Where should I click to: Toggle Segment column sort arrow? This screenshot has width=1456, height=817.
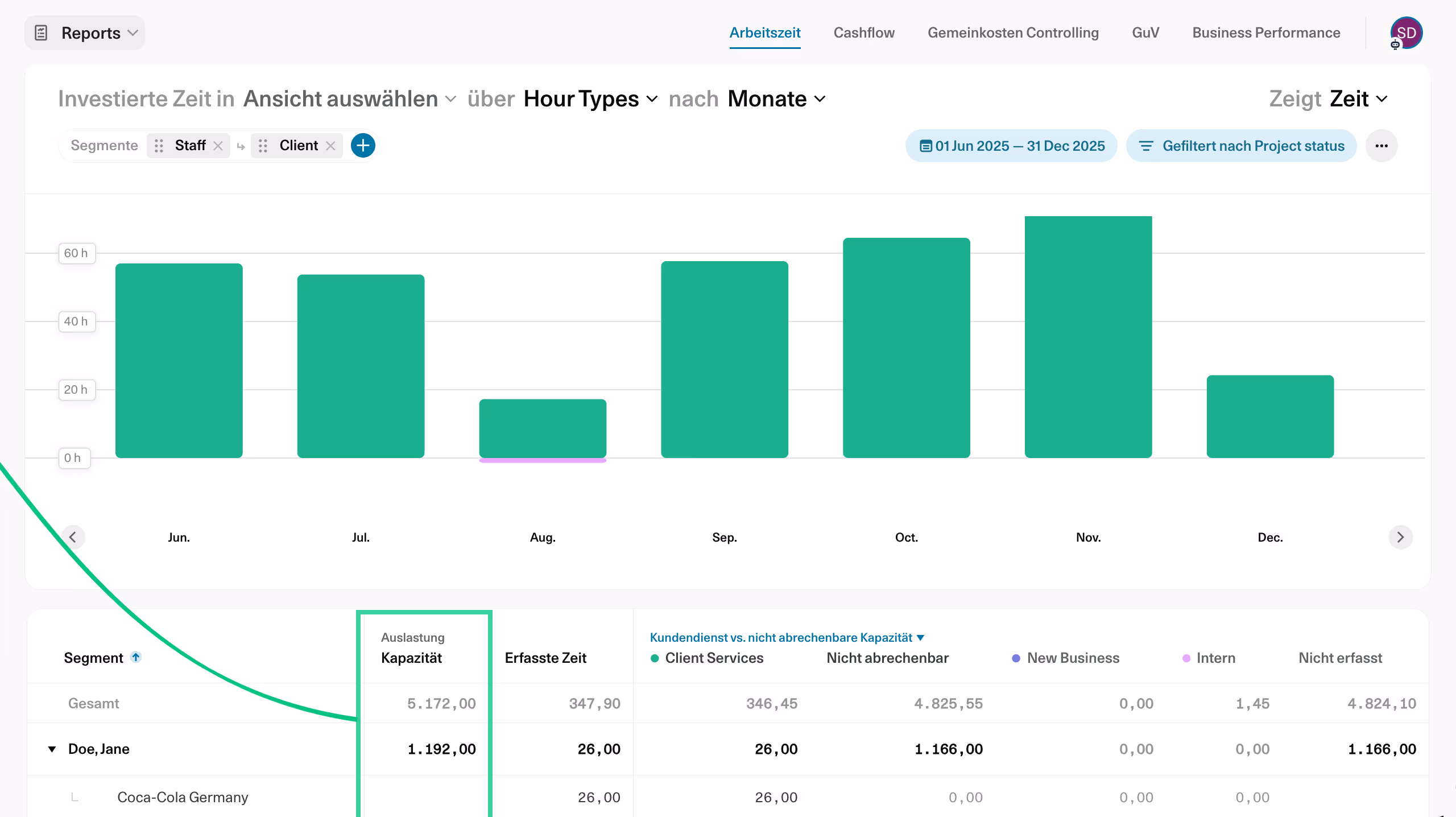pyautogui.click(x=136, y=657)
